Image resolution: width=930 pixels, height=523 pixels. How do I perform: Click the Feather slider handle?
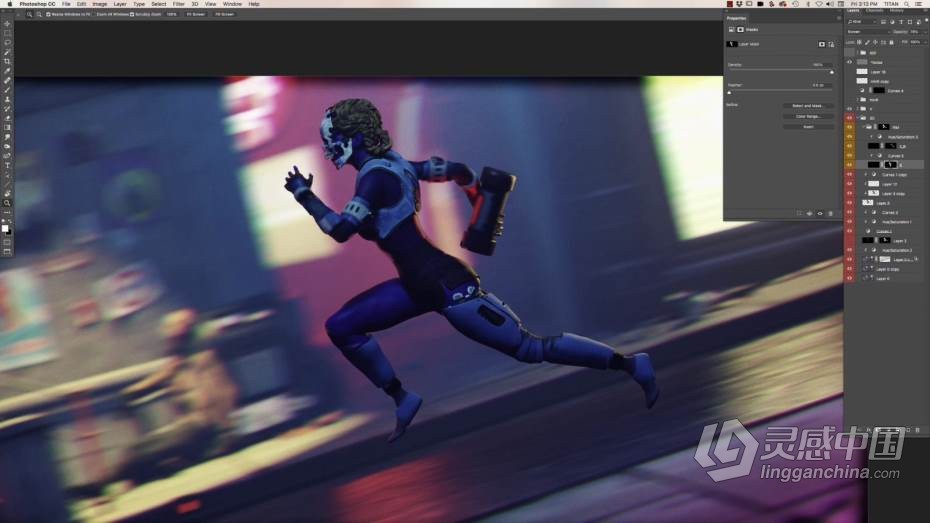tap(729, 93)
